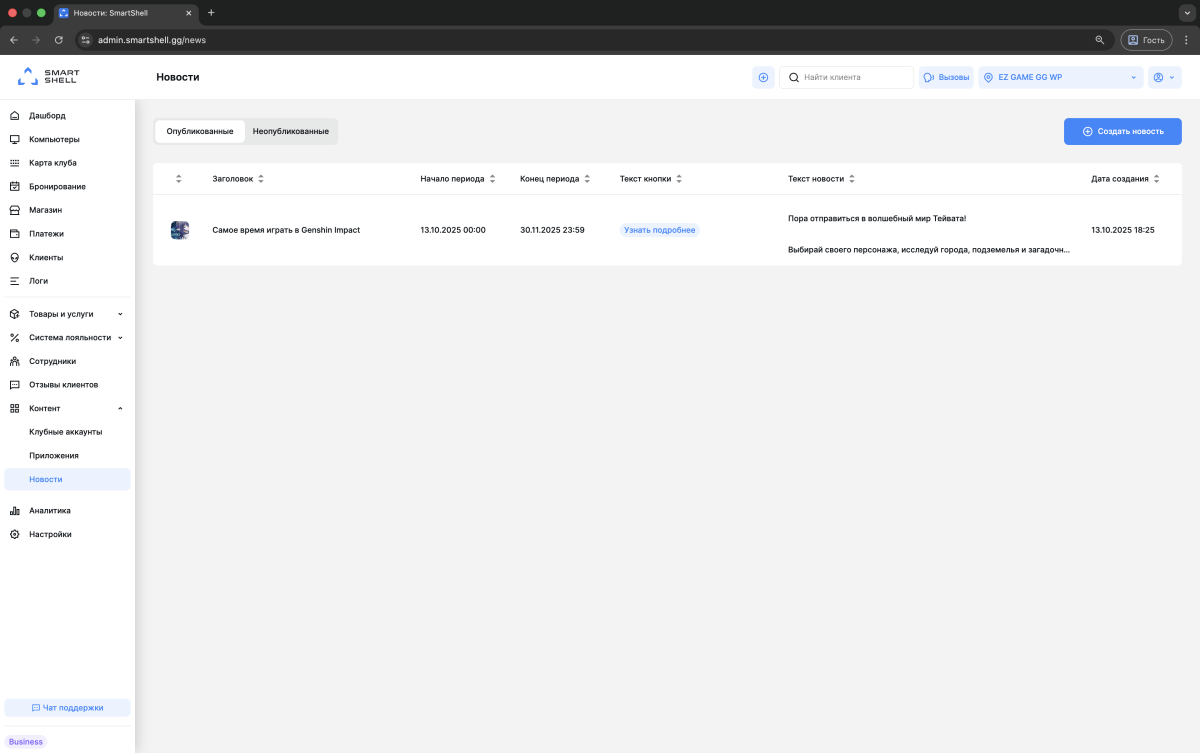Select Клубные аккаунты in Контент submenu
This screenshot has width=1200, height=753.
[65, 432]
